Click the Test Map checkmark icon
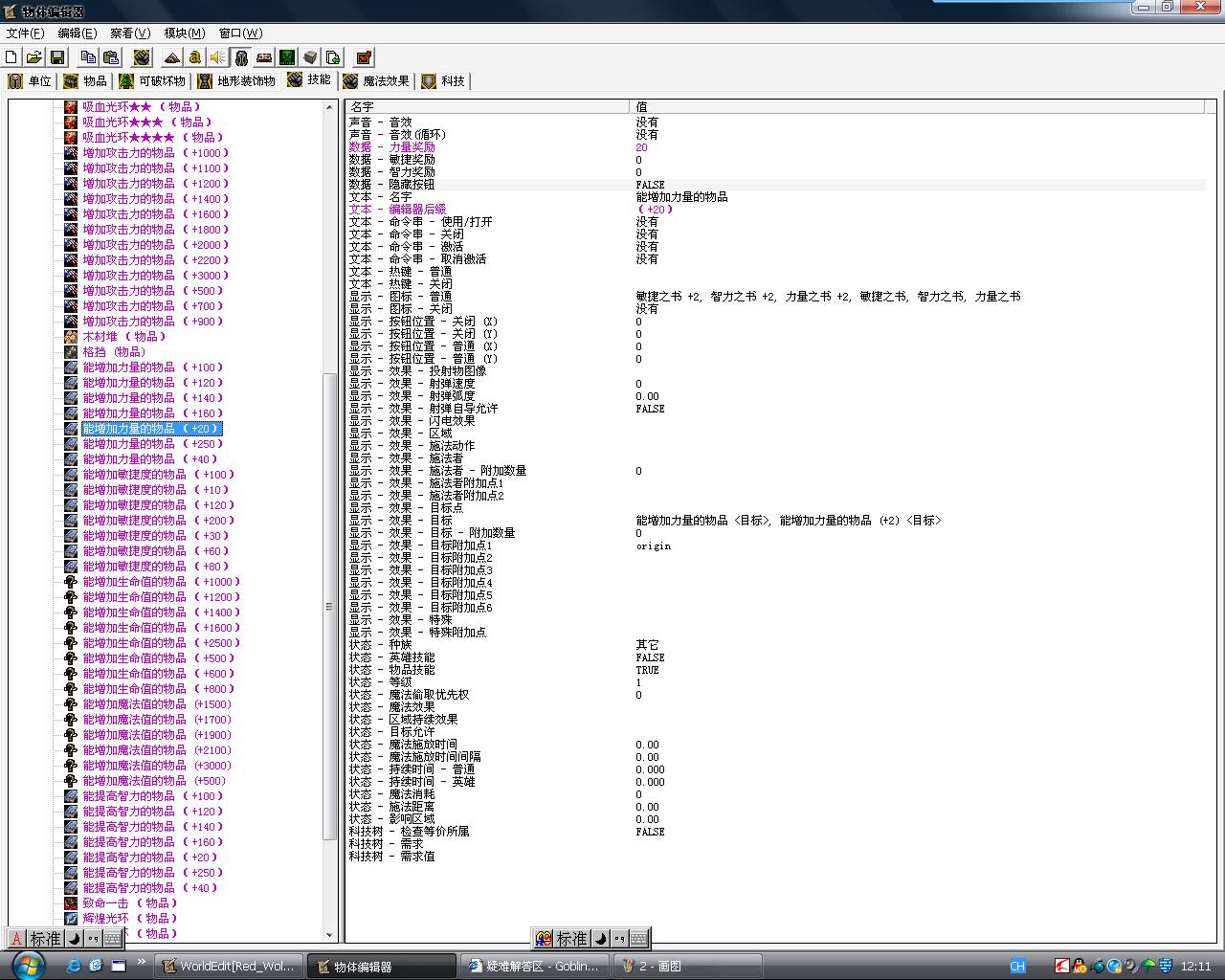 click(364, 57)
